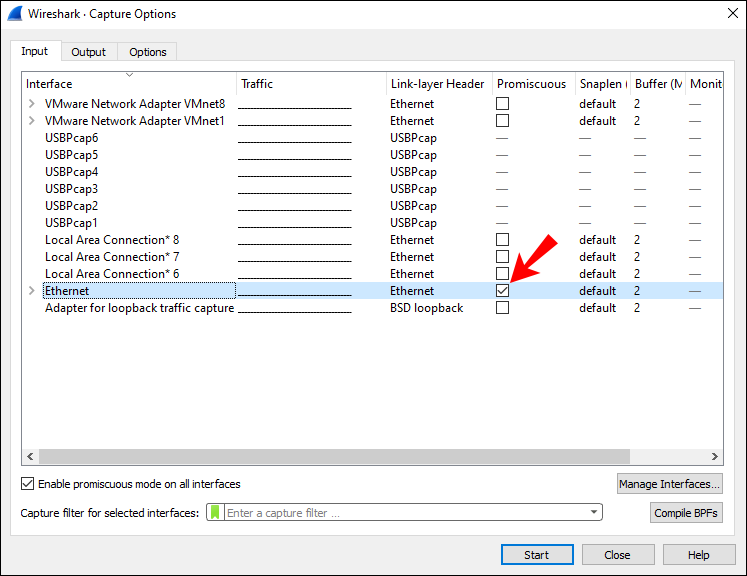Uncheck promiscuous for the Ethernet interface

(x=502, y=291)
